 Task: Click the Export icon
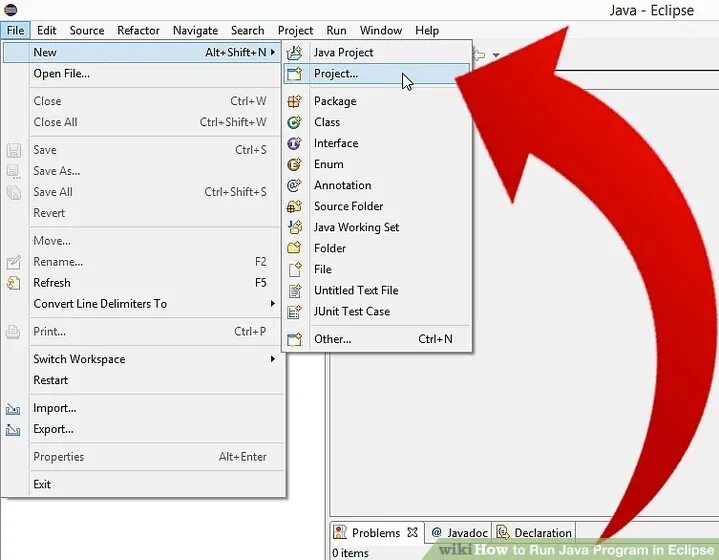pos(13,430)
